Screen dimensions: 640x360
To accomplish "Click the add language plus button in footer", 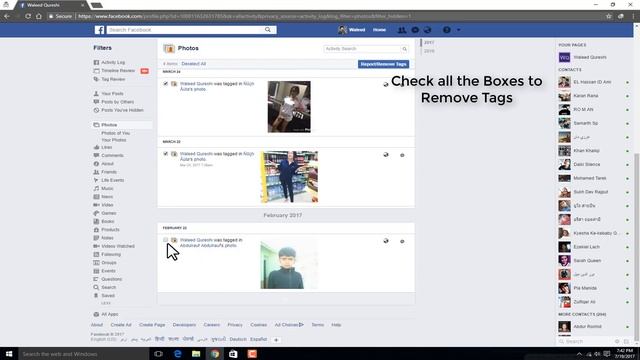I will coord(276,340).
